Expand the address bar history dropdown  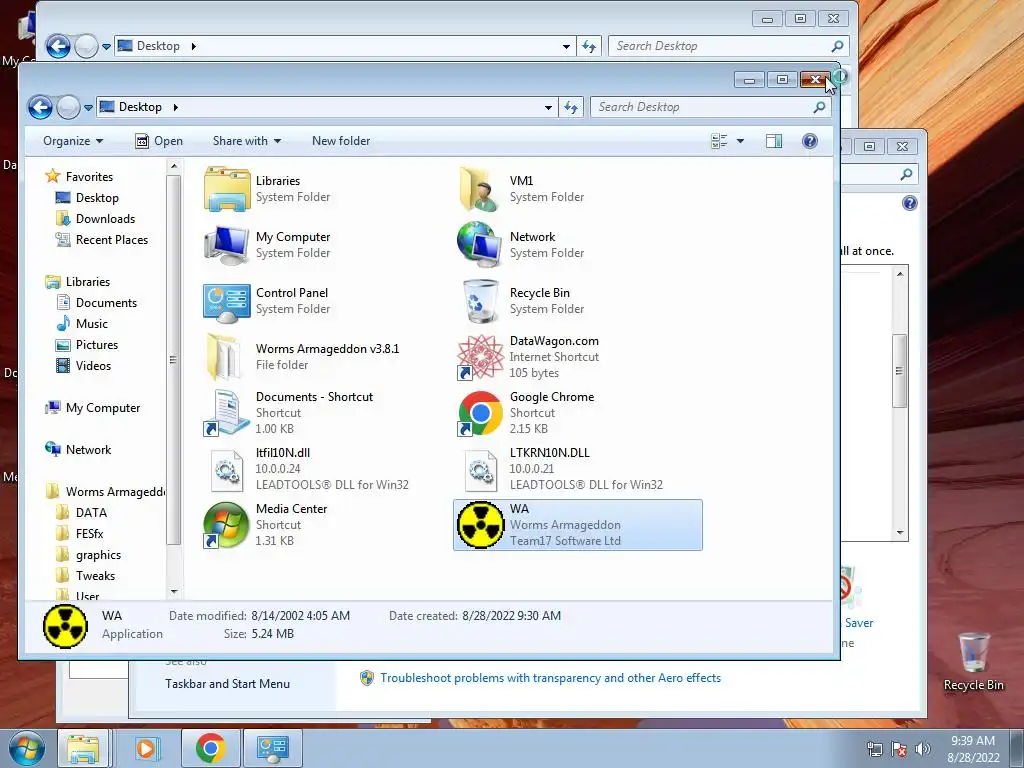click(549, 107)
